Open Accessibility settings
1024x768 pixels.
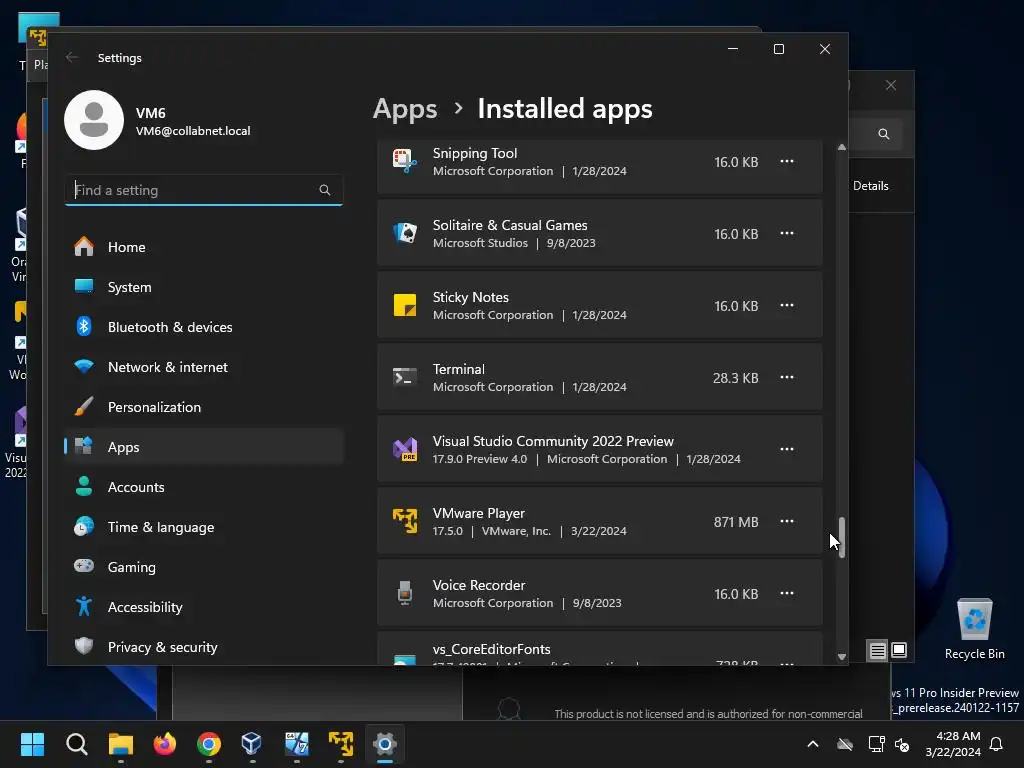coord(204,607)
